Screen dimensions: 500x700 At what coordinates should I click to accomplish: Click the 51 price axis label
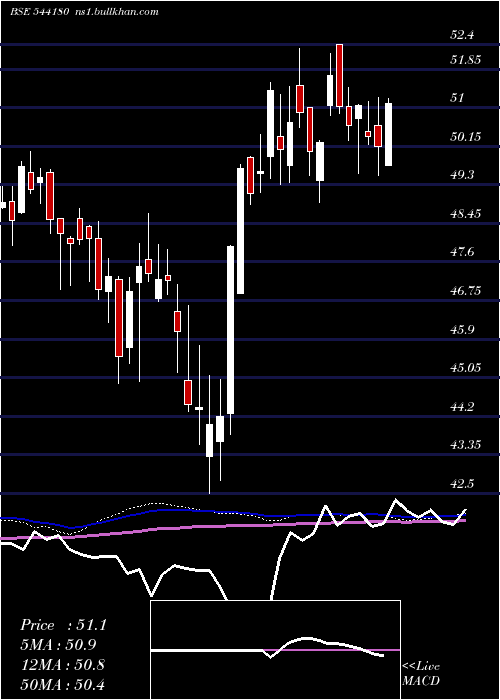pos(457,98)
